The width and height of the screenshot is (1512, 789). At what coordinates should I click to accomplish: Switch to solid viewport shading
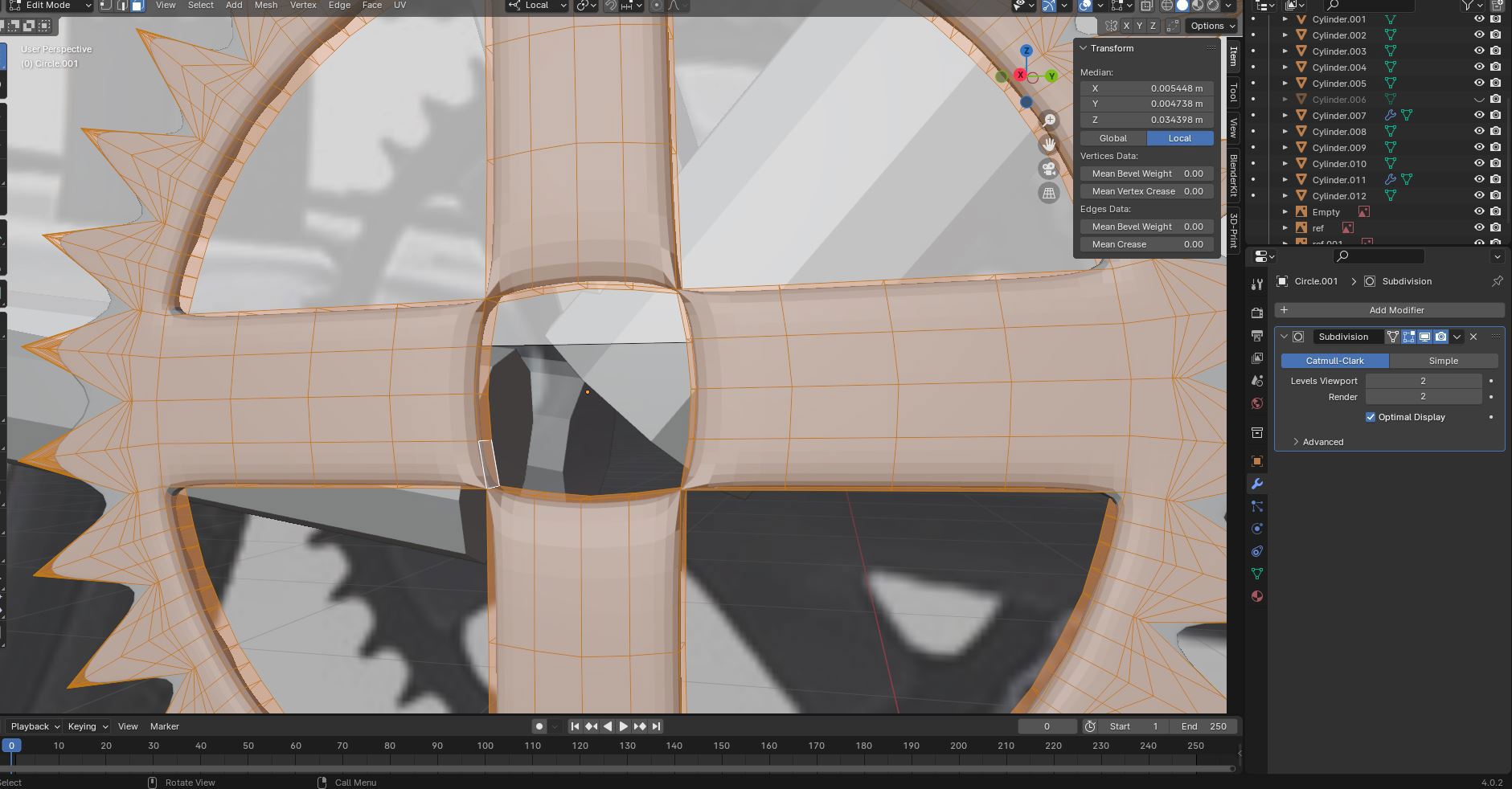point(1182,5)
